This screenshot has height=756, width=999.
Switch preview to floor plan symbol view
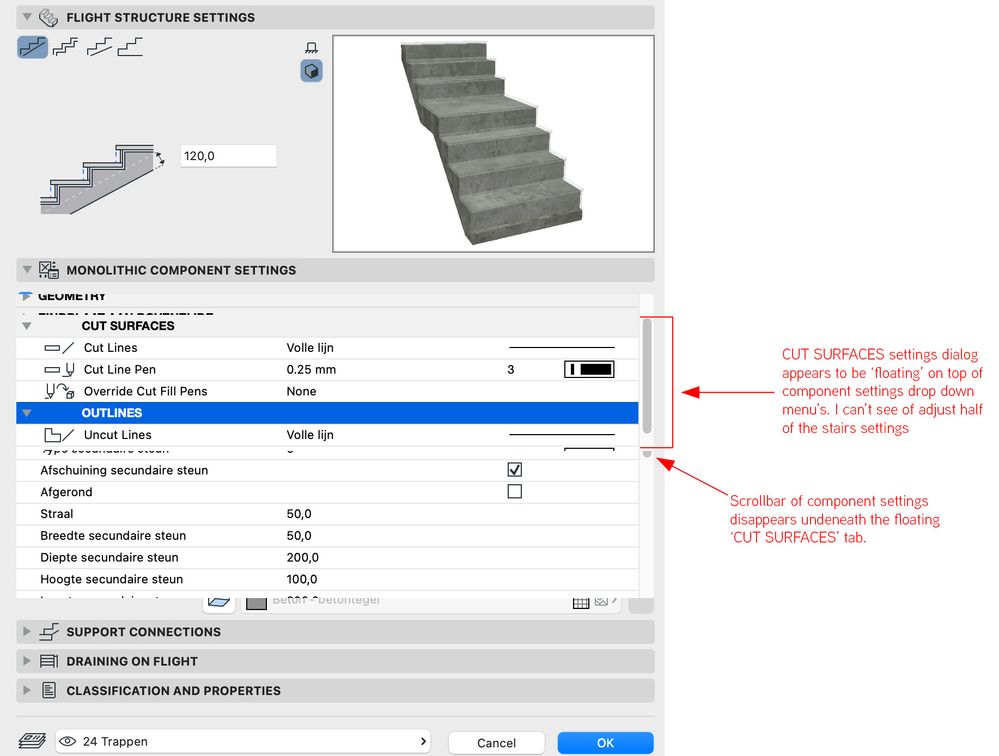[311, 48]
